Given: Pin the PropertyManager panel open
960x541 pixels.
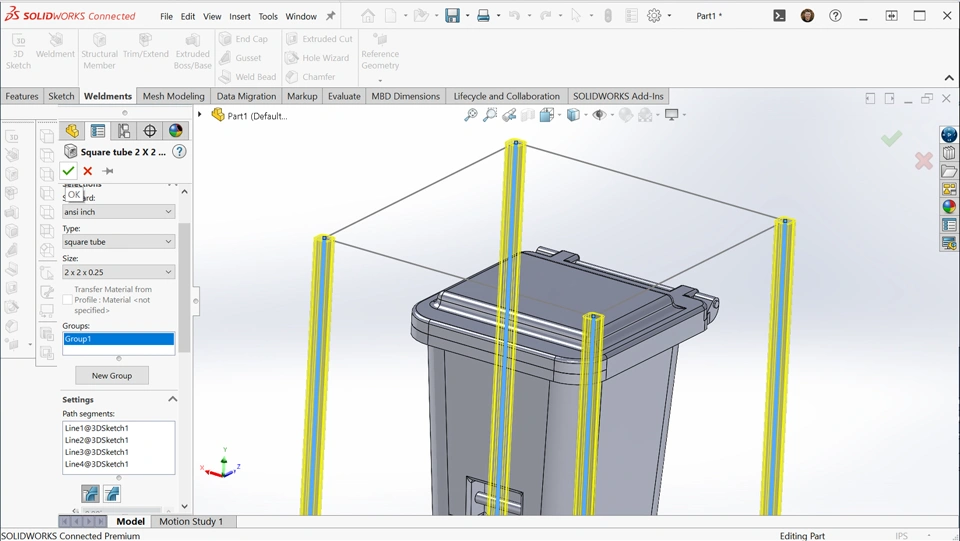Looking at the screenshot, I should (107, 171).
